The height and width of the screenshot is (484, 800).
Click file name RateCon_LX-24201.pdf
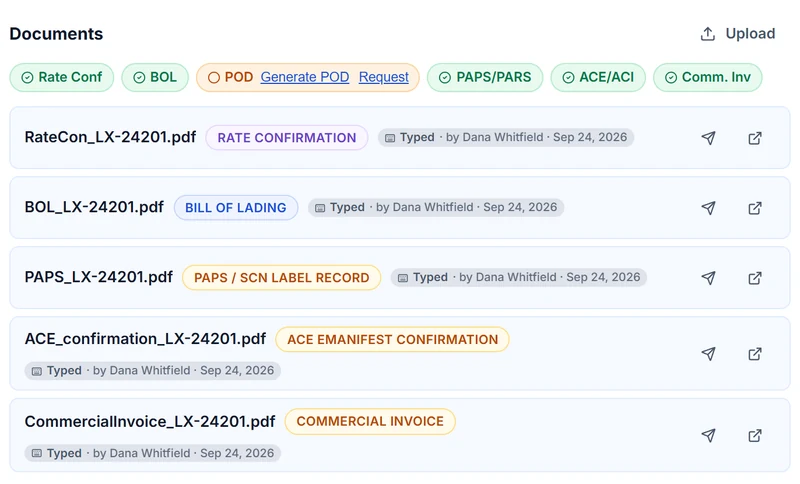(x=110, y=137)
